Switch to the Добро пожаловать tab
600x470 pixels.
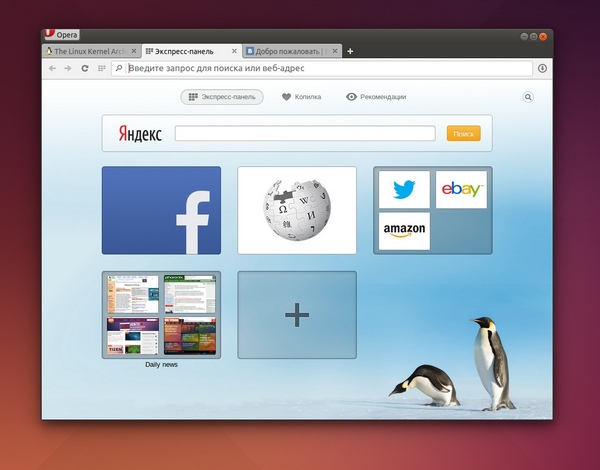[292, 51]
